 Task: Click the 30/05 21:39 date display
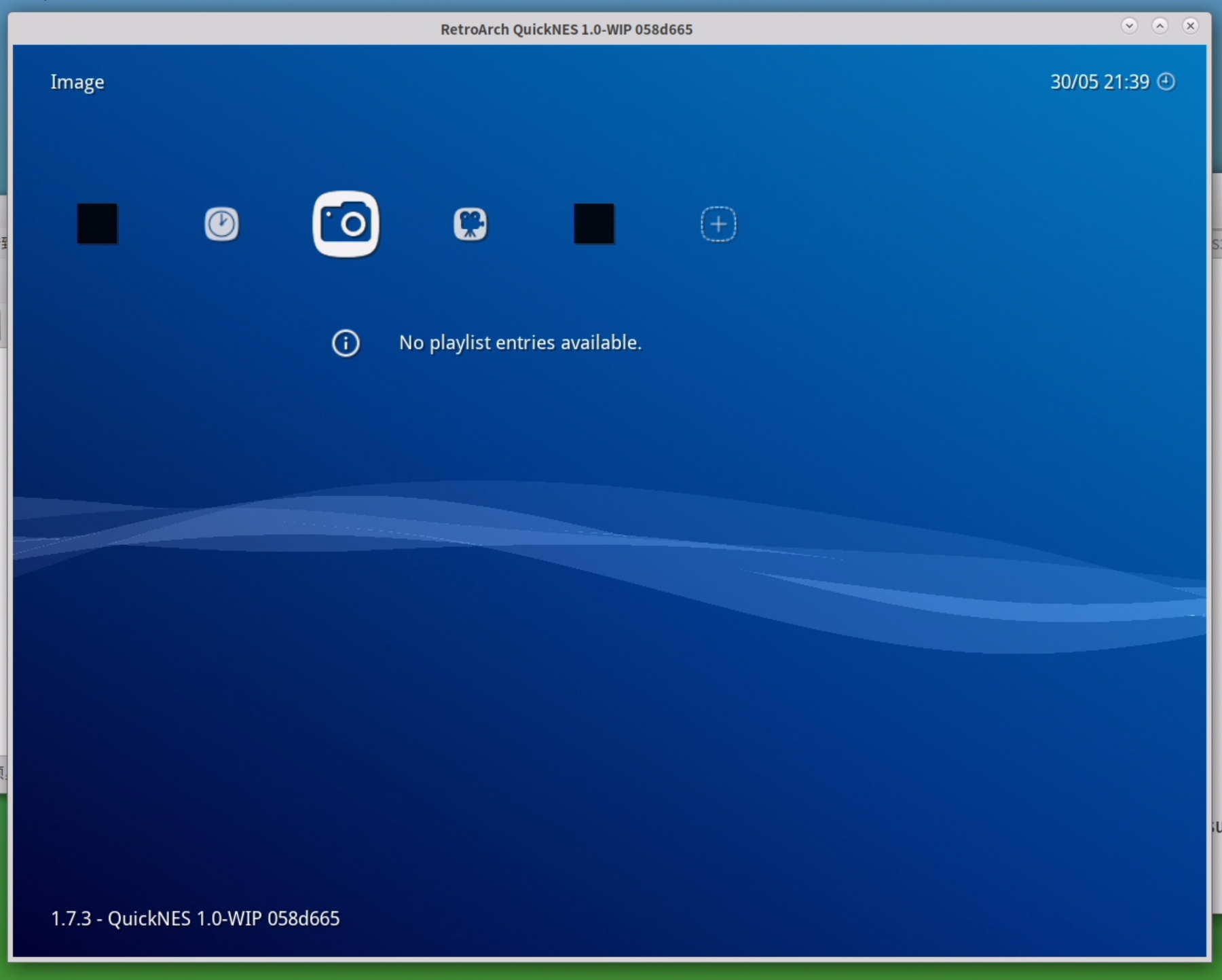(1099, 82)
